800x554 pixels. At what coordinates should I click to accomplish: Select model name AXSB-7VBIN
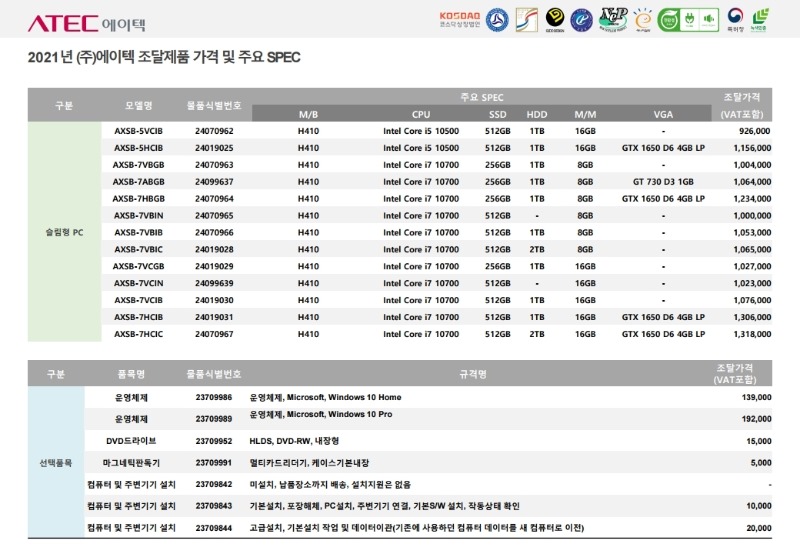pyautogui.click(x=138, y=215)
